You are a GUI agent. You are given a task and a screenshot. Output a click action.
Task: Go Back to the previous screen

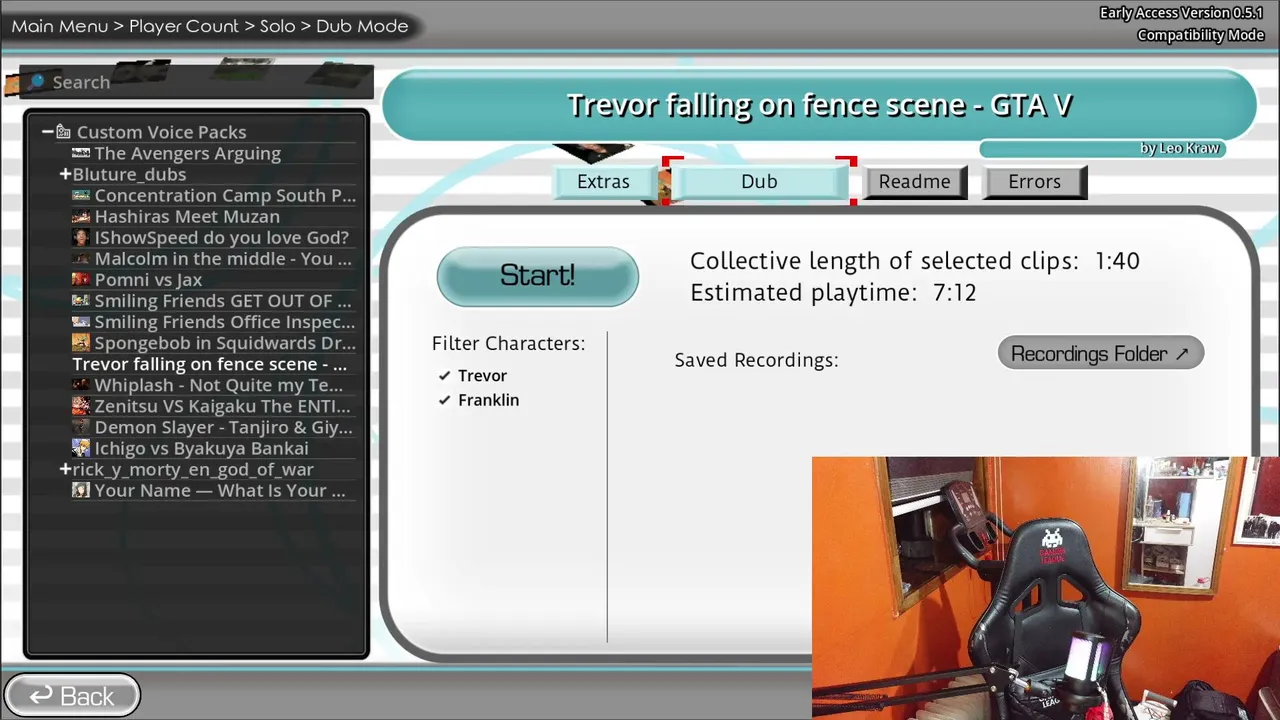pos(72,696)
